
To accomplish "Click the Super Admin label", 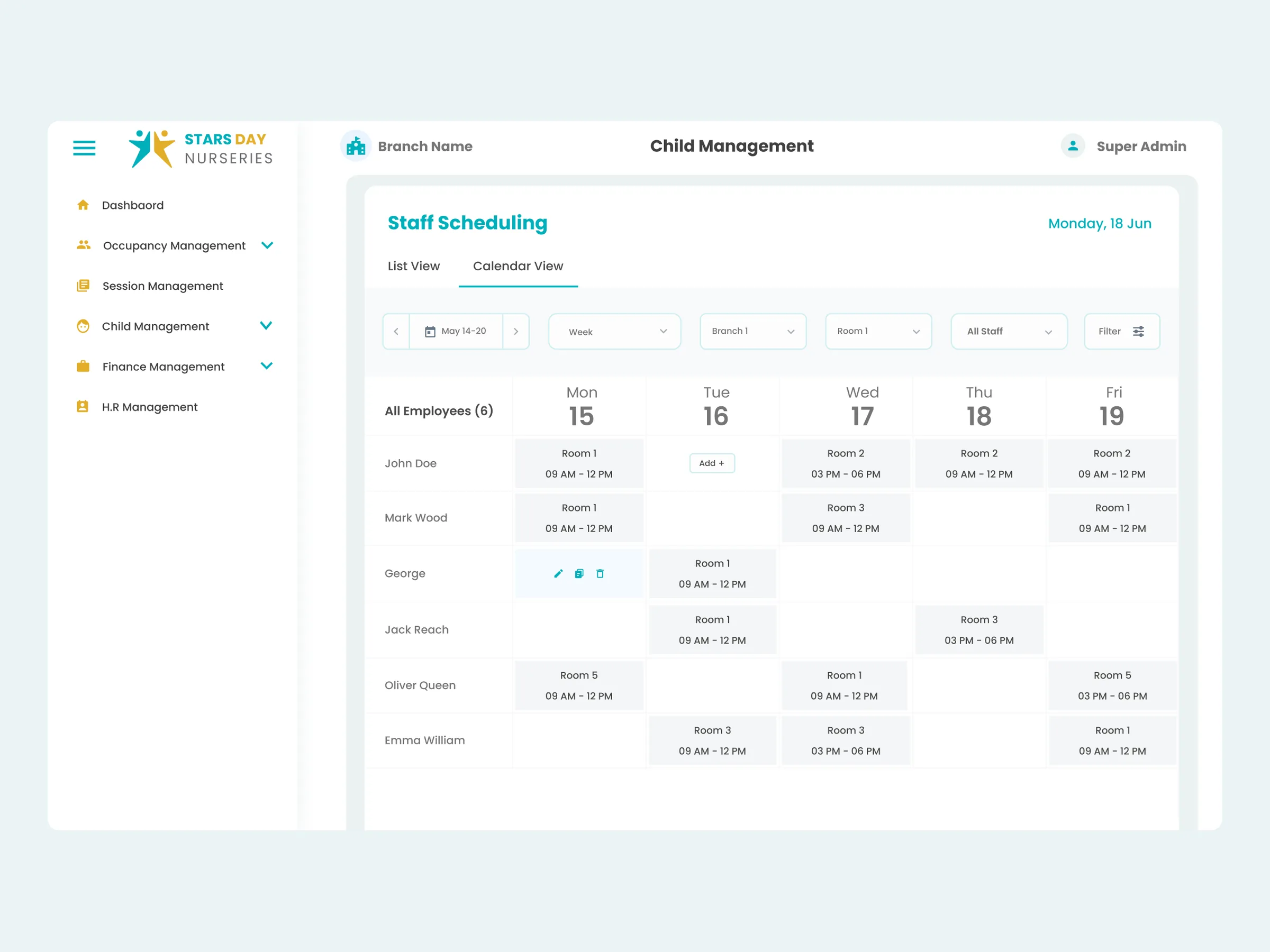I will pyautogui.click(x=1141, y=147).
